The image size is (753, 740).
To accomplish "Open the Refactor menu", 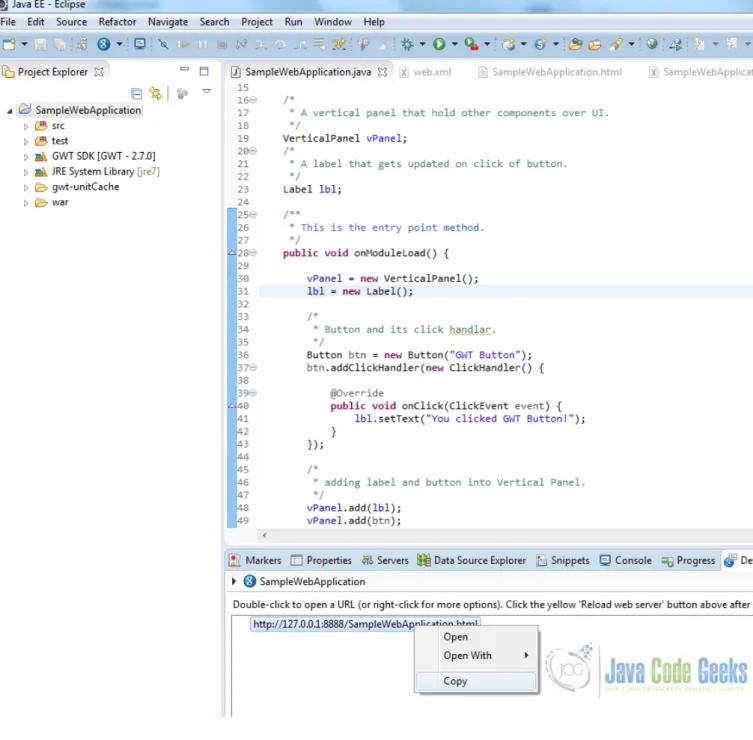I will 117,22.
